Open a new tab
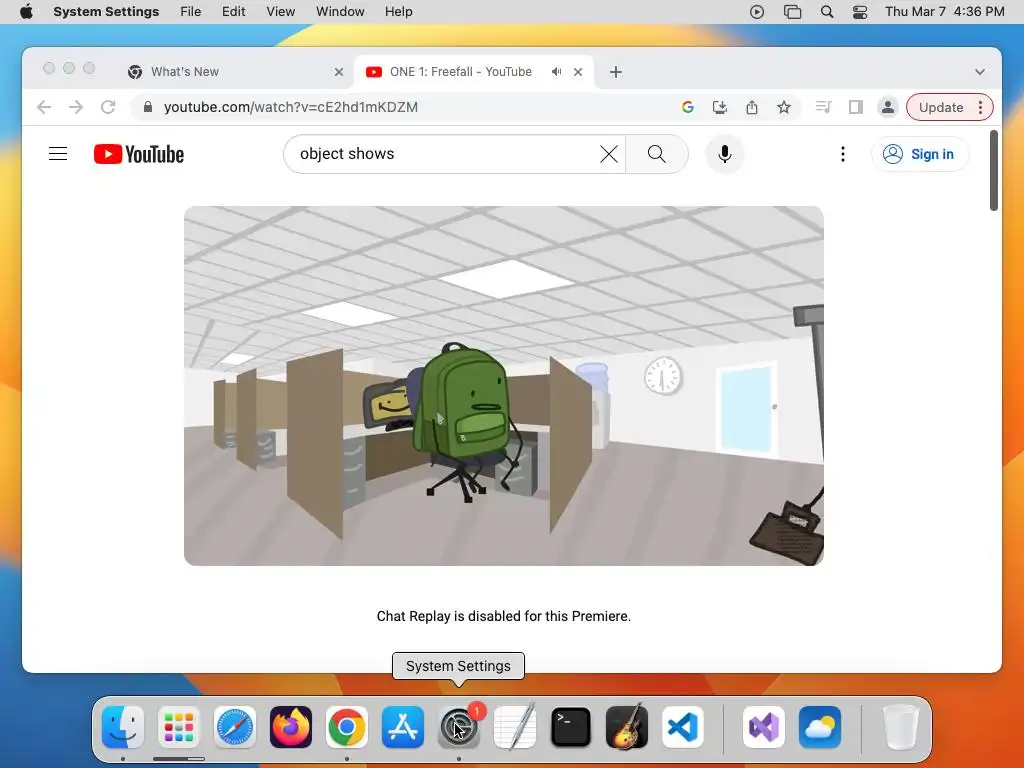1024x768 pixels. coord(615,72)
